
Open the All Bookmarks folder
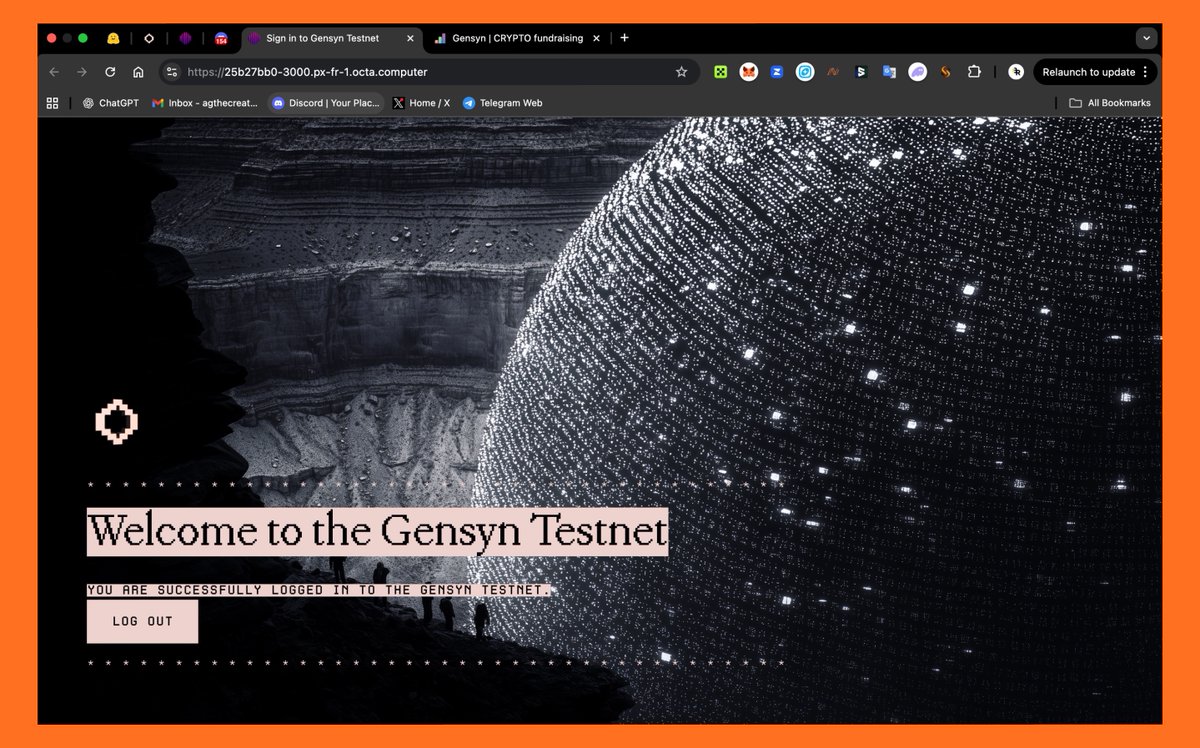[x=1110, y=103]
